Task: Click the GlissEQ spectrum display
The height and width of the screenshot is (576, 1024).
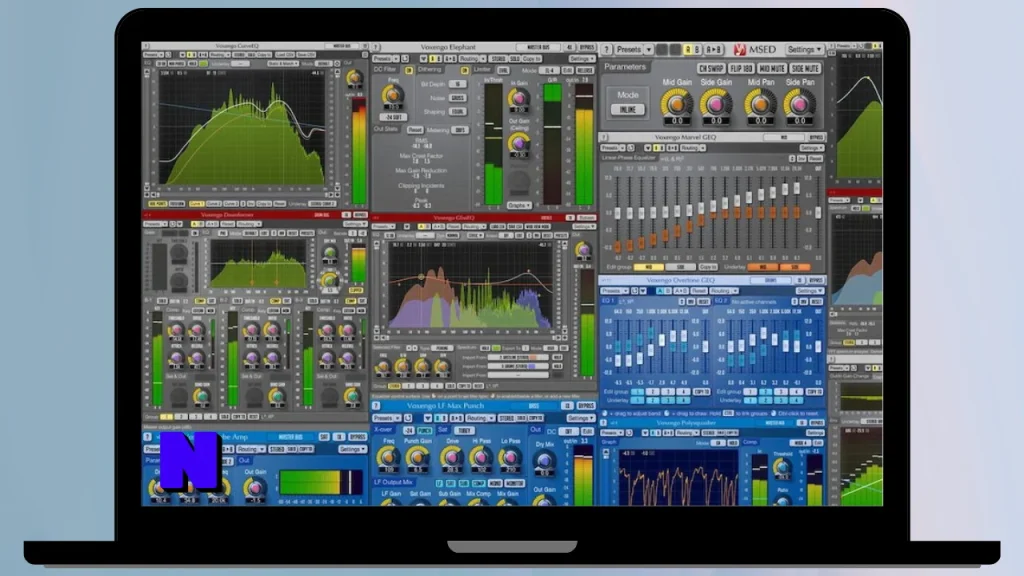Action: (x=471, y=287)
